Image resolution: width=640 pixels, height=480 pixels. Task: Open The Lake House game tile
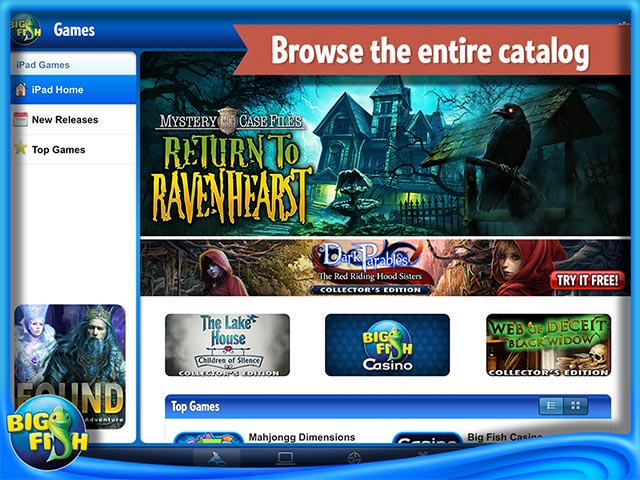click(227, 344)
